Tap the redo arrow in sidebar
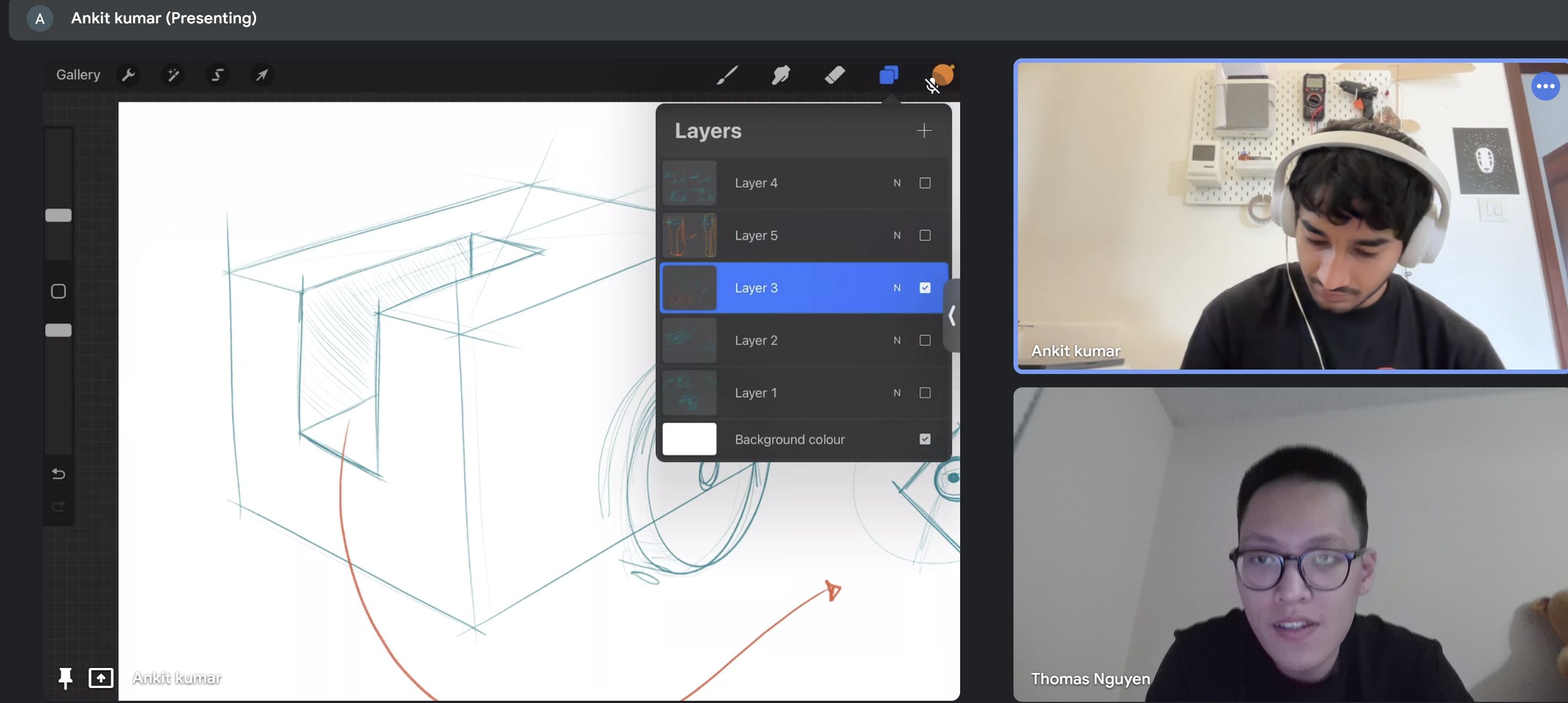Image resolution: width=1568 pixels, height=703 pixels. (x=58, y=506)
